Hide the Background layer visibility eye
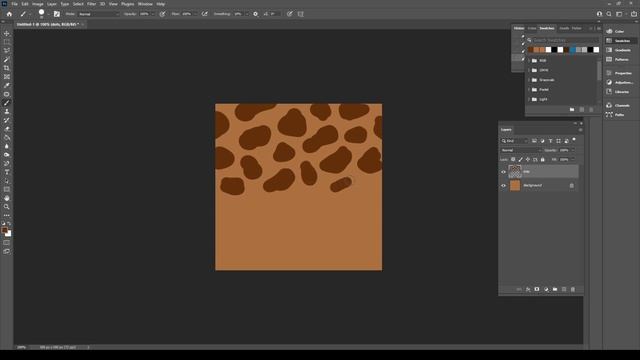 [503, 186]
